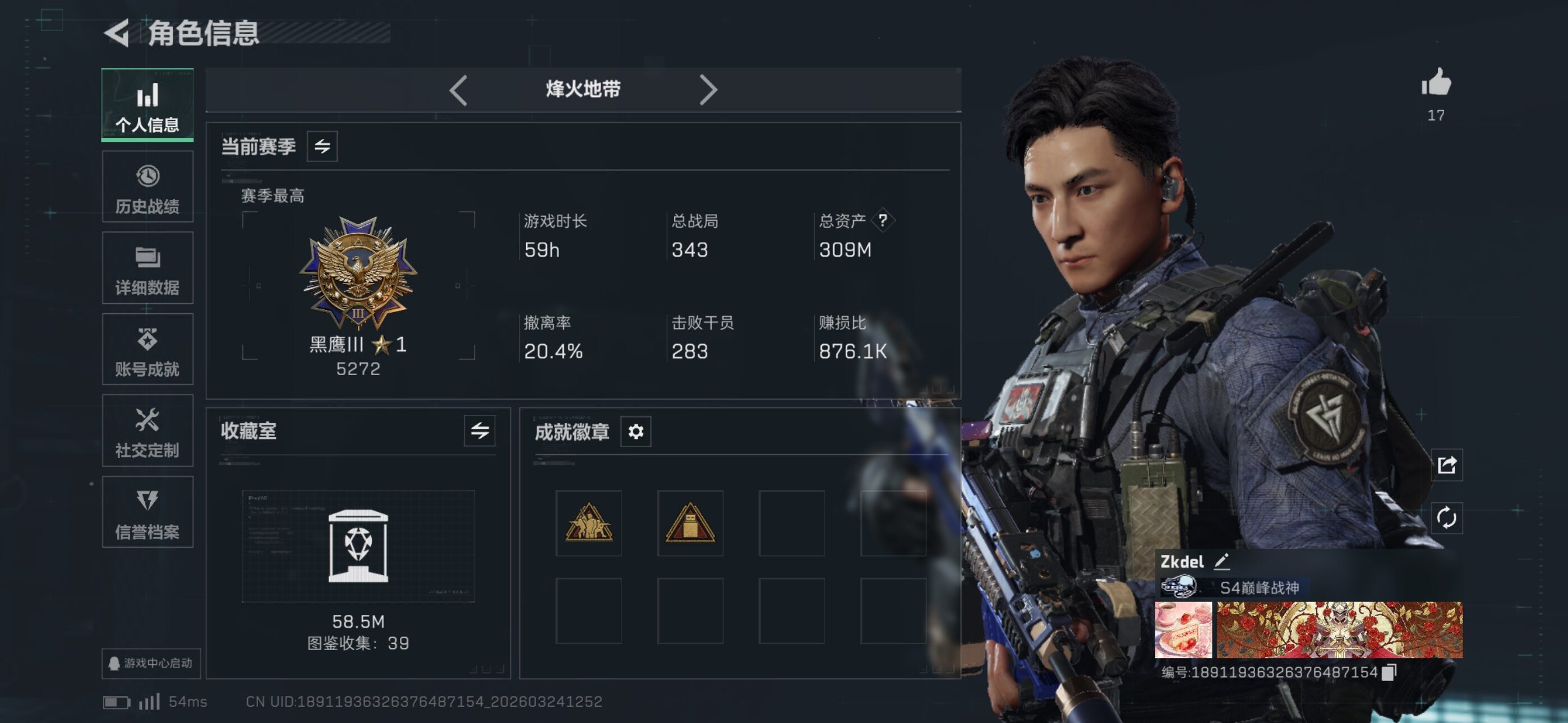Toggle the 收藏室 swap view button
This screenshot has height=723, width=1568.
pos(479,431)
